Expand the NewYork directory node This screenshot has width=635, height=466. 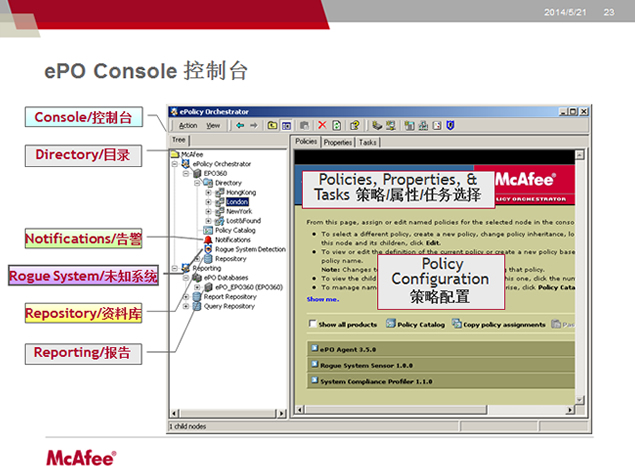pos(209,211)
